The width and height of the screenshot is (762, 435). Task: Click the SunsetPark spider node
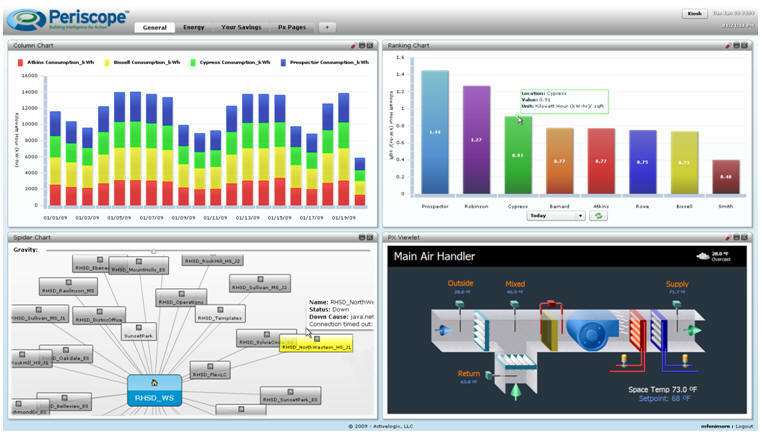(139, 331)
